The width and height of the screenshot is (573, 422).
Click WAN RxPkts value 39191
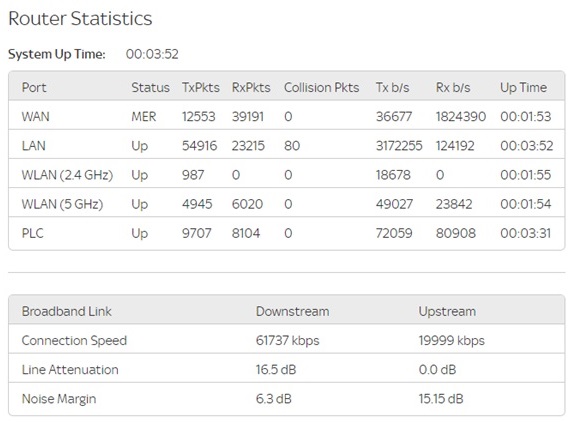click(248, 117)
